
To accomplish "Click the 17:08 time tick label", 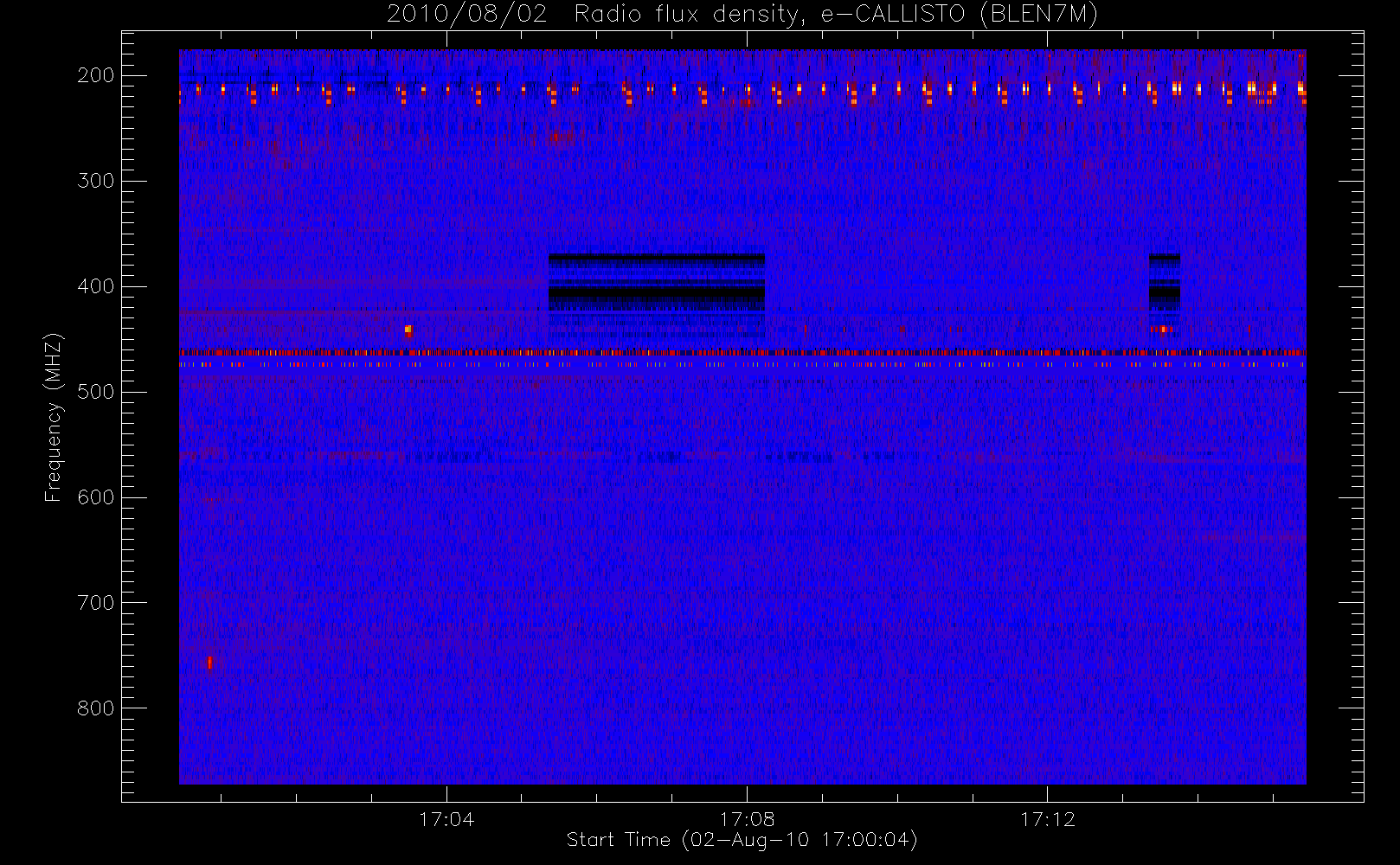I will [x=747, y=819].
